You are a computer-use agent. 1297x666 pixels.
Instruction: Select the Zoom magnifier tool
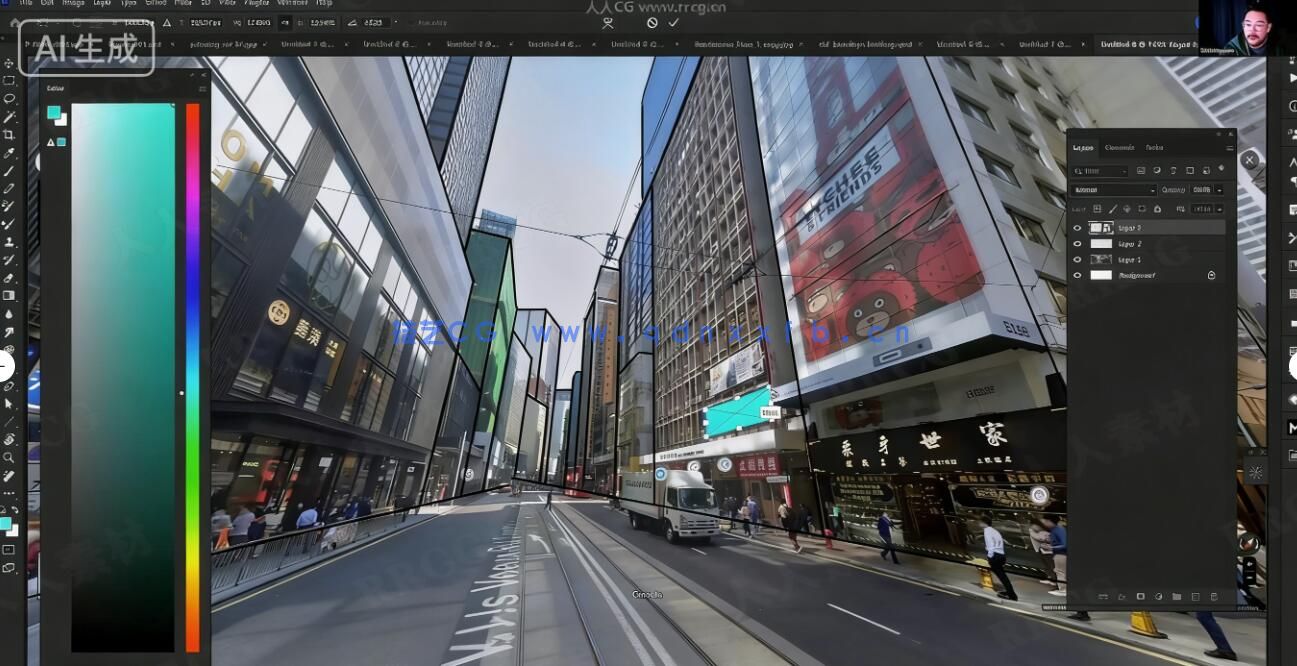(9, 457)
